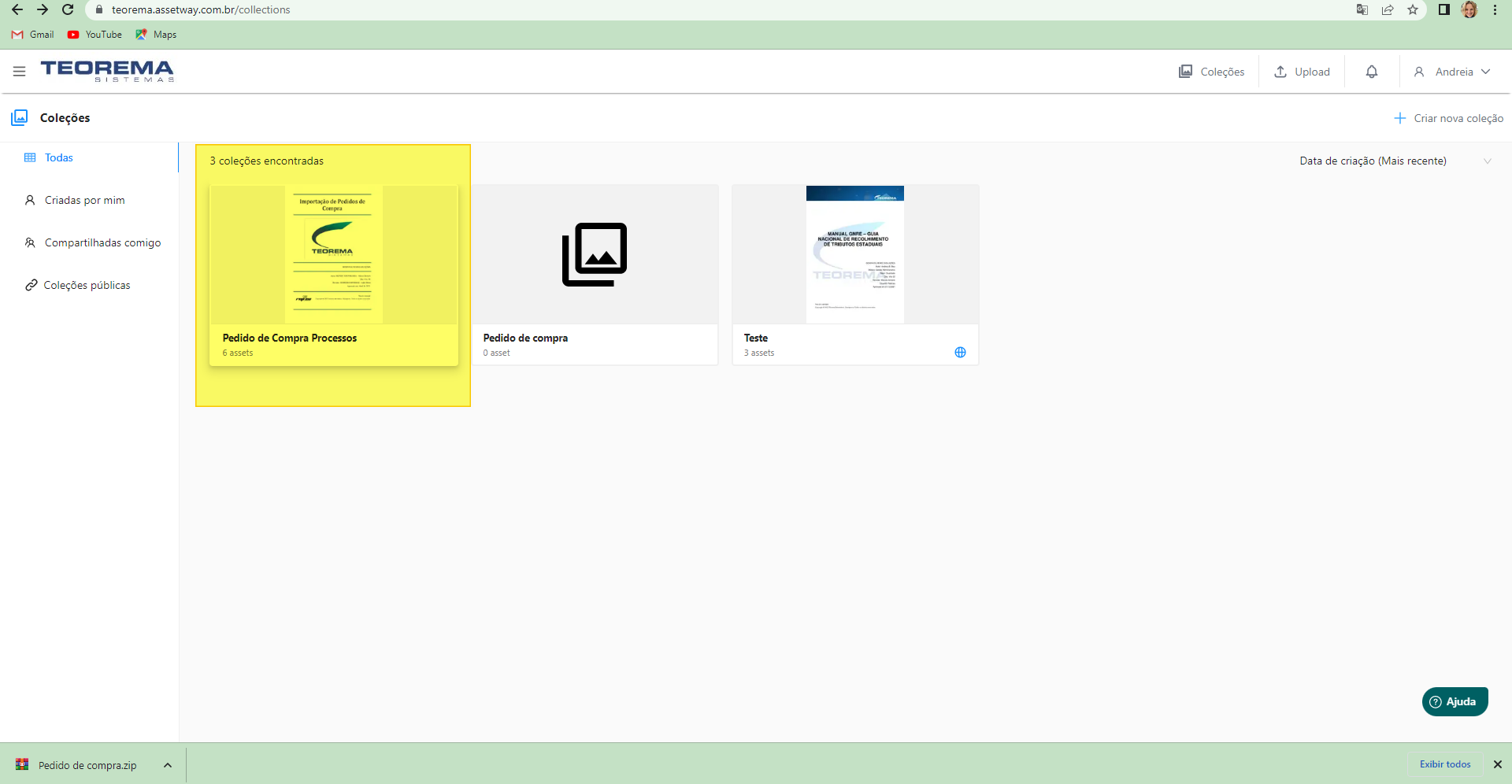Viewport: 1512px width, 784px height.
Task: Click the 3 assets label
Action: pos(759,353)
